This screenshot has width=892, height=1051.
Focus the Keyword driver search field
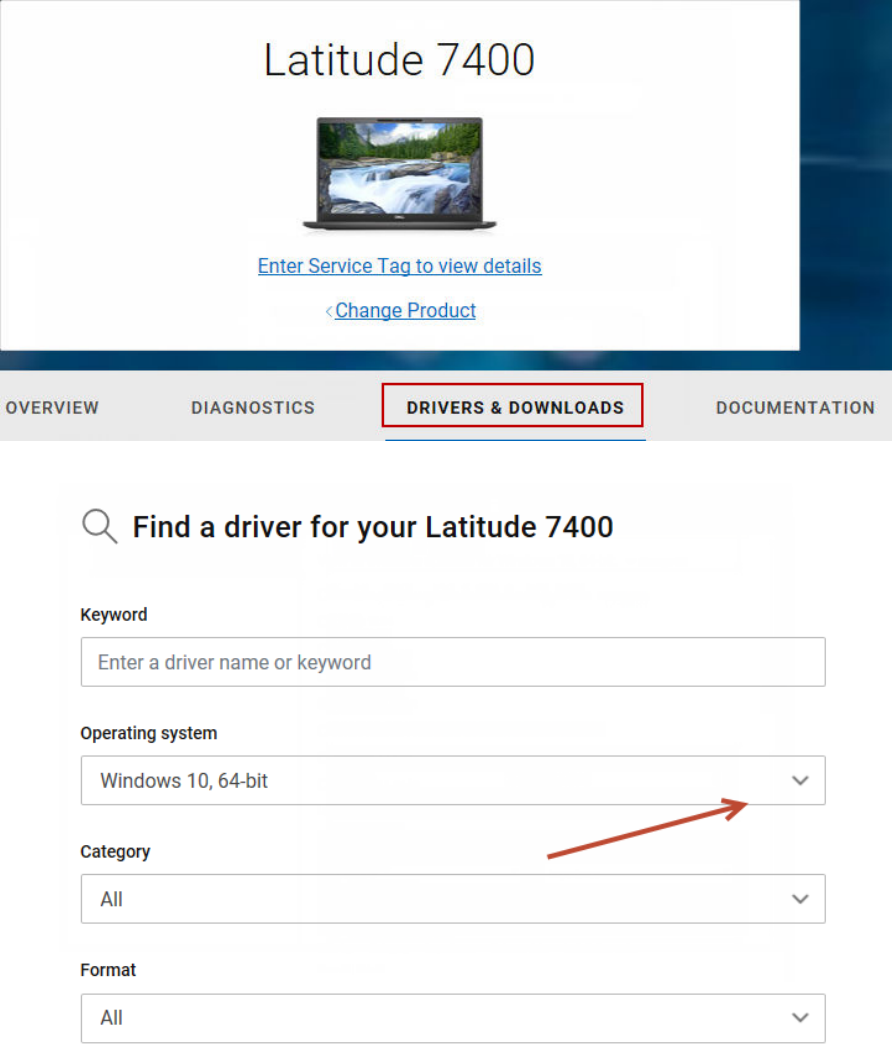[453, 662]
